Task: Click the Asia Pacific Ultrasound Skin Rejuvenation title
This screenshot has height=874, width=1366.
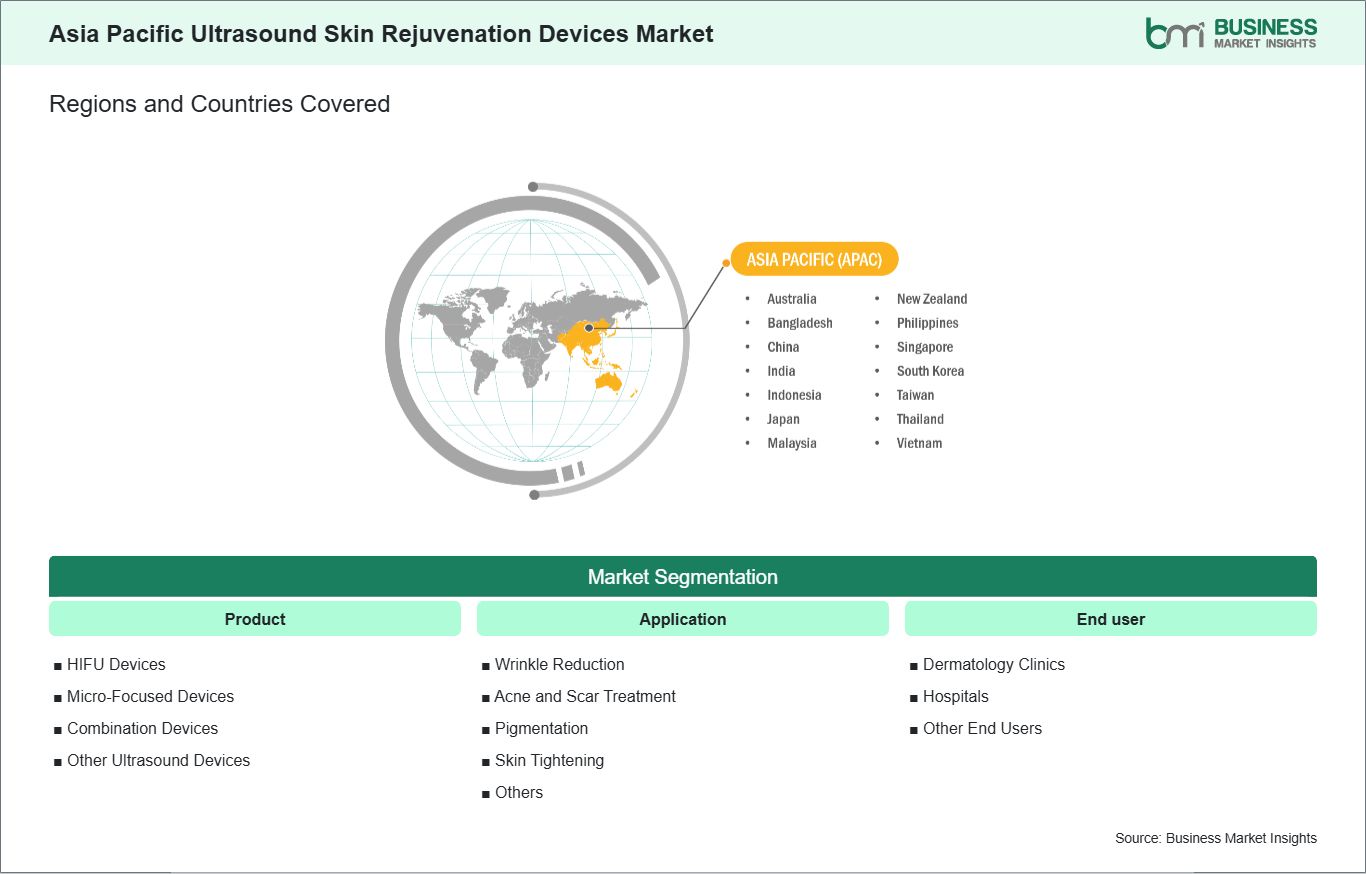Action: pyautogui.click(x=381, y=34)
